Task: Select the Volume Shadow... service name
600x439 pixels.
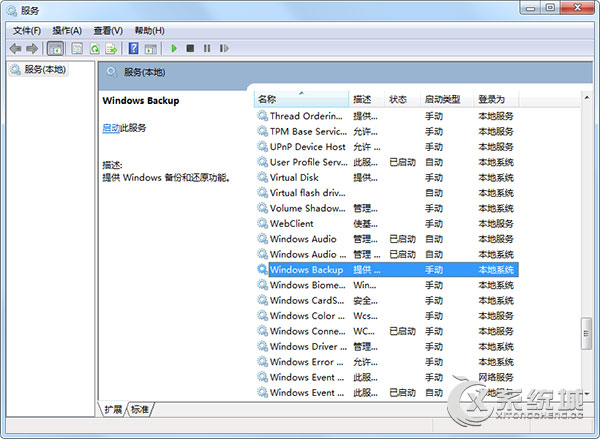Action: point(308,208)
